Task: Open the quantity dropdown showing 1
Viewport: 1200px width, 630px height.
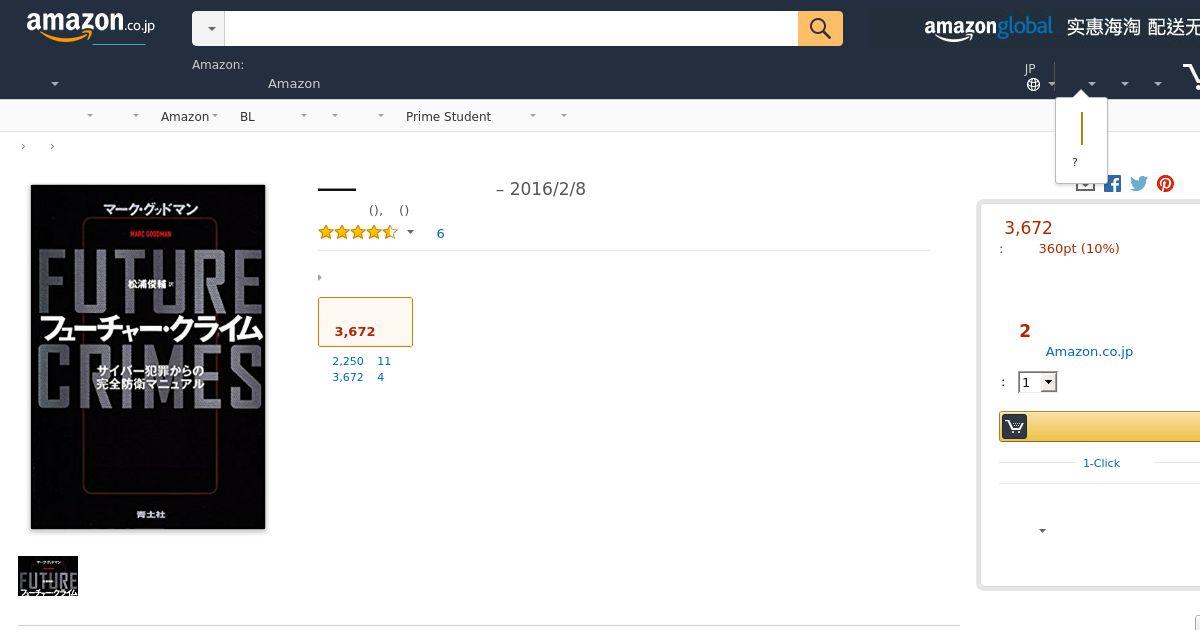Action: 1037,382
